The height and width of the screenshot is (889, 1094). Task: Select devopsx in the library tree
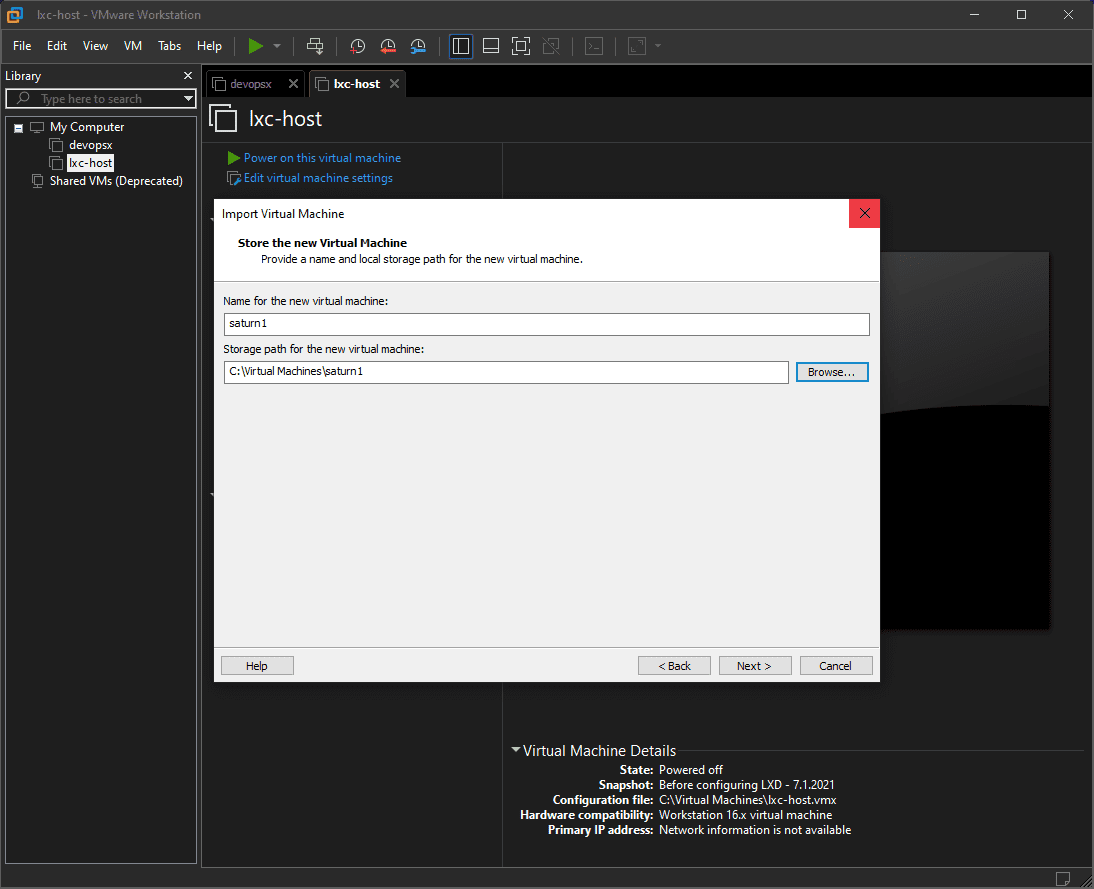point(90,145)
